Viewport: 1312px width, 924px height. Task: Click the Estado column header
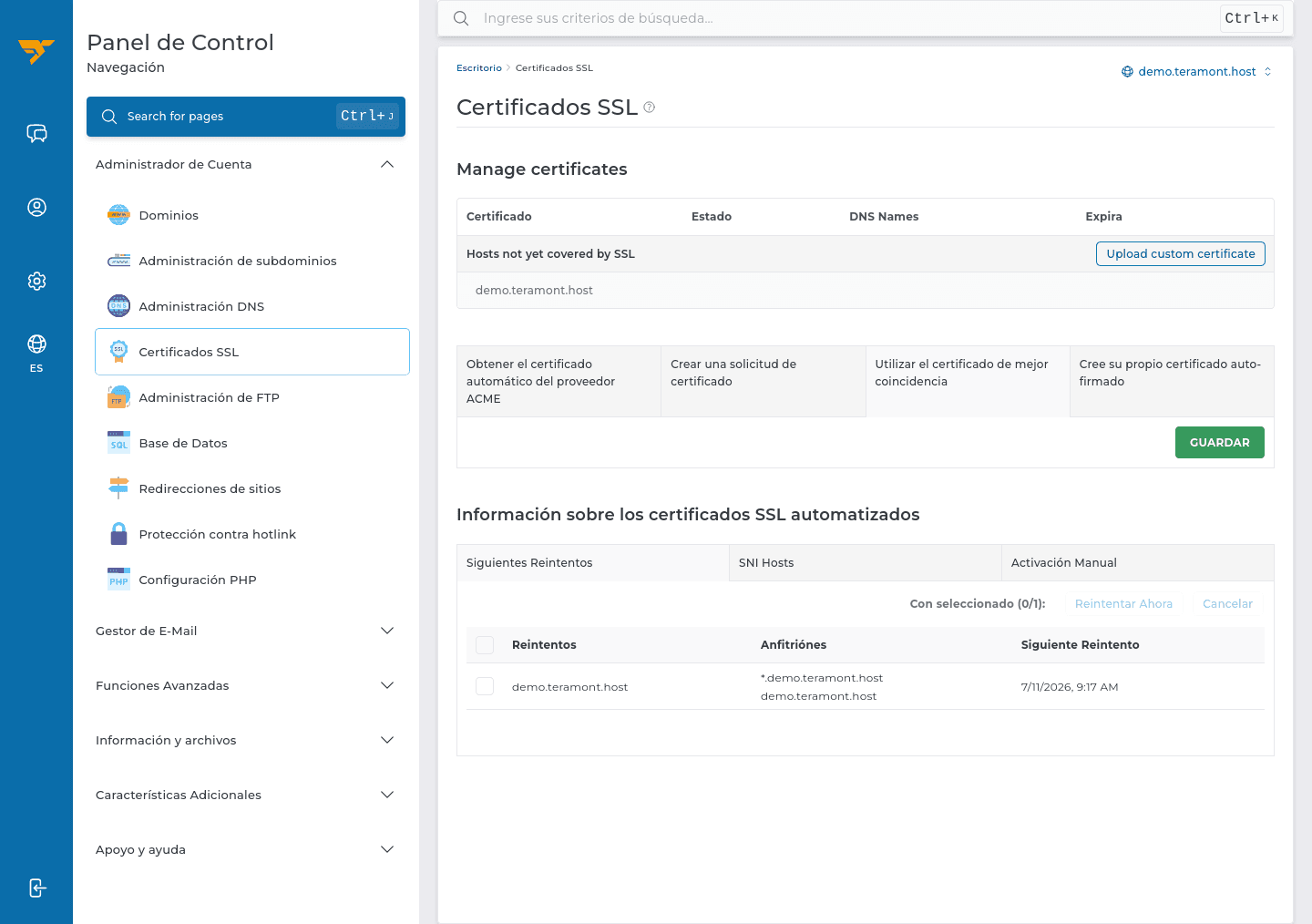point(712,217)
